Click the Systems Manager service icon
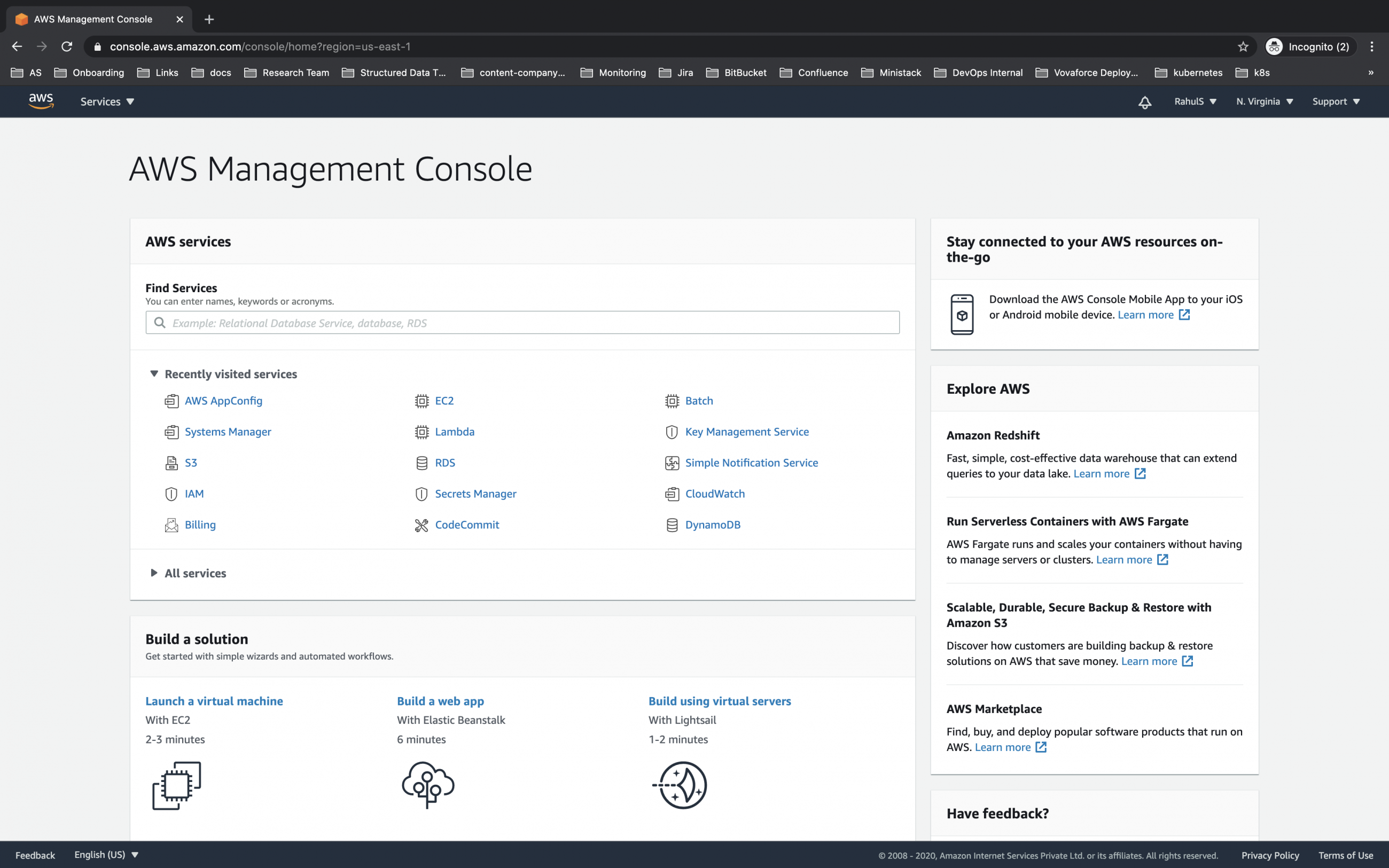 [171, 432]
